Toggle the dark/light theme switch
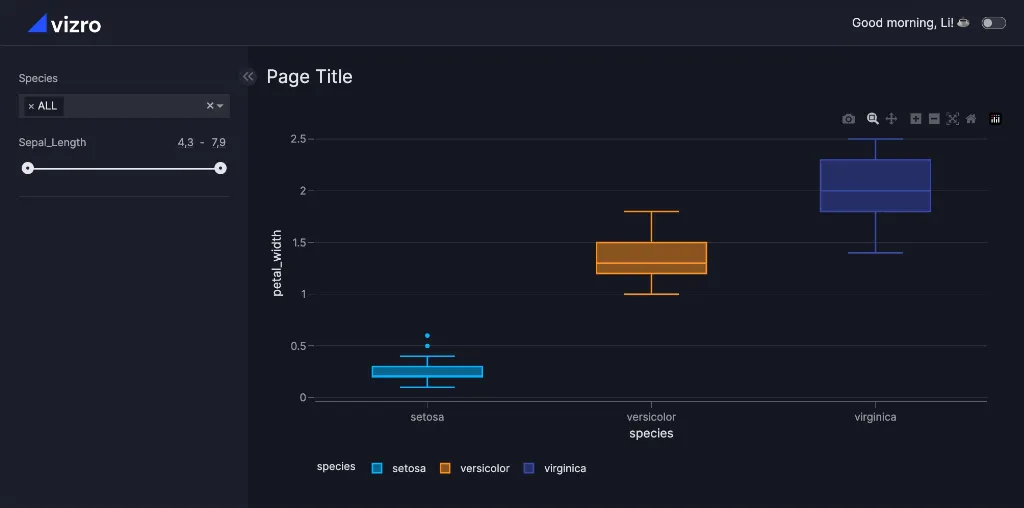Screen dimensions: 1024x508 click(993, 23)
